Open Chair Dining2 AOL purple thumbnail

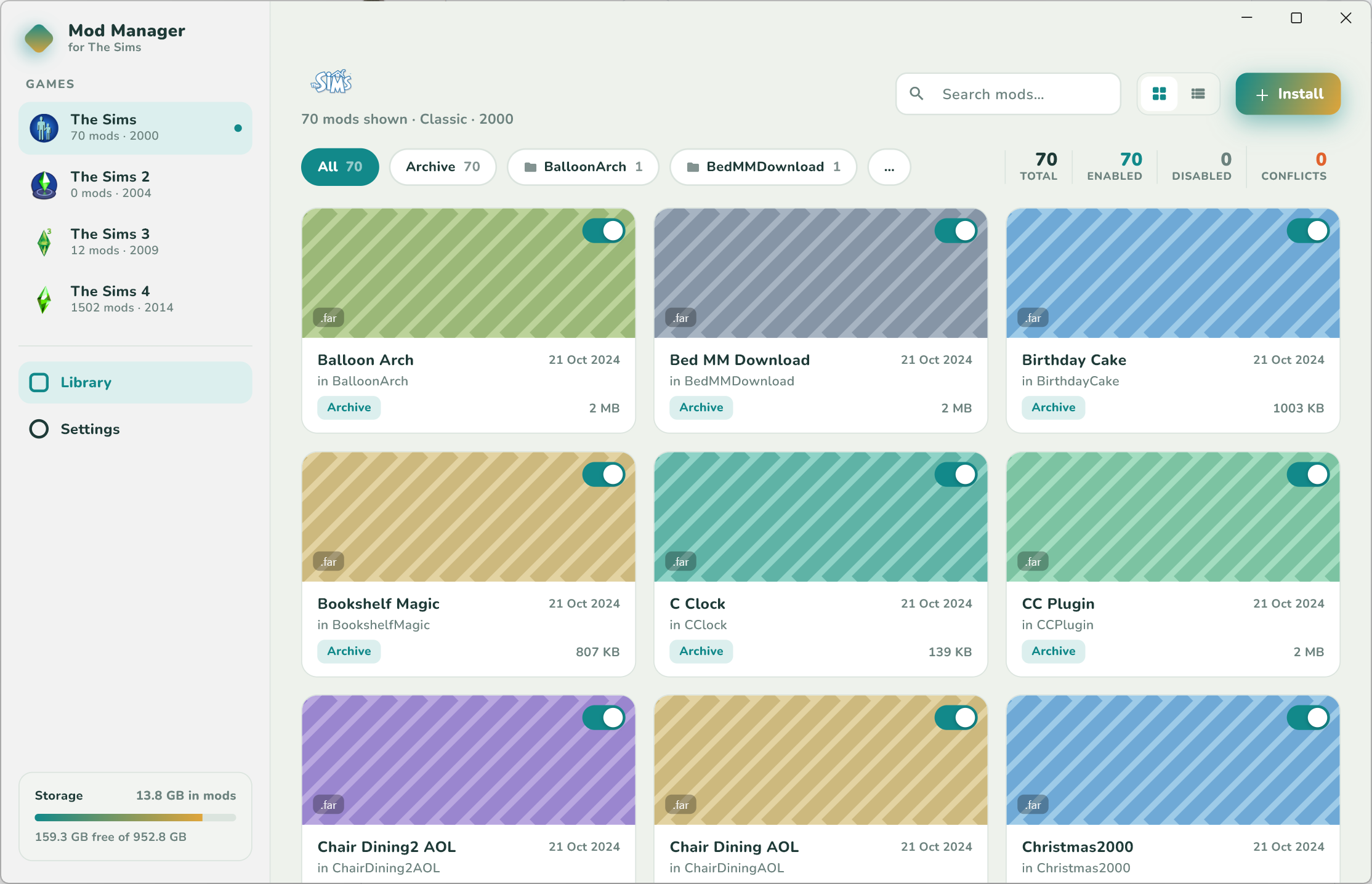pos(469,760)
